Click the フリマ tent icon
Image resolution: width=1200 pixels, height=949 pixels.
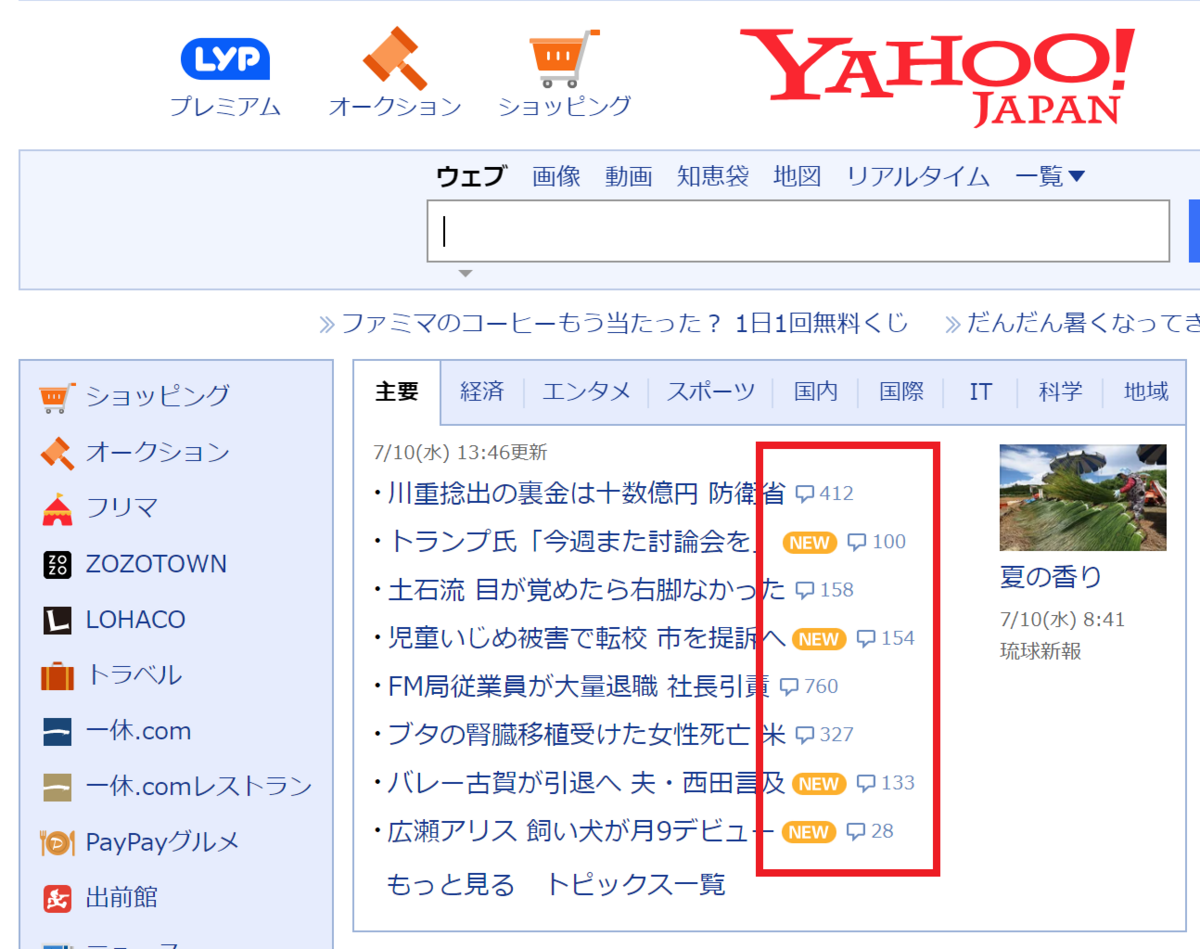click(x=57, y=508)
